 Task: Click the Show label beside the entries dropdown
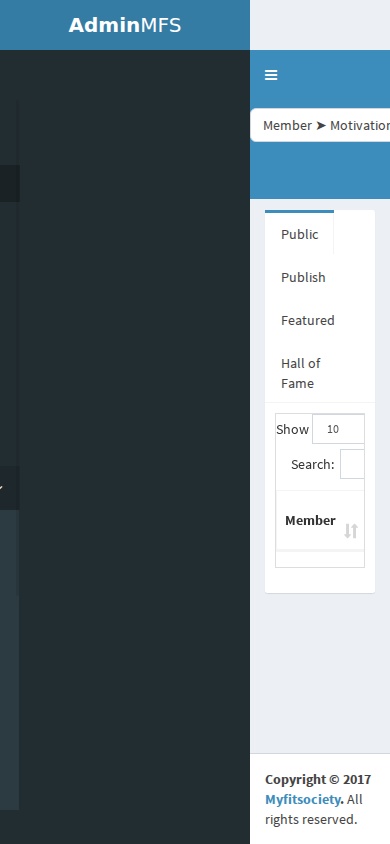[x=292, y=430]
